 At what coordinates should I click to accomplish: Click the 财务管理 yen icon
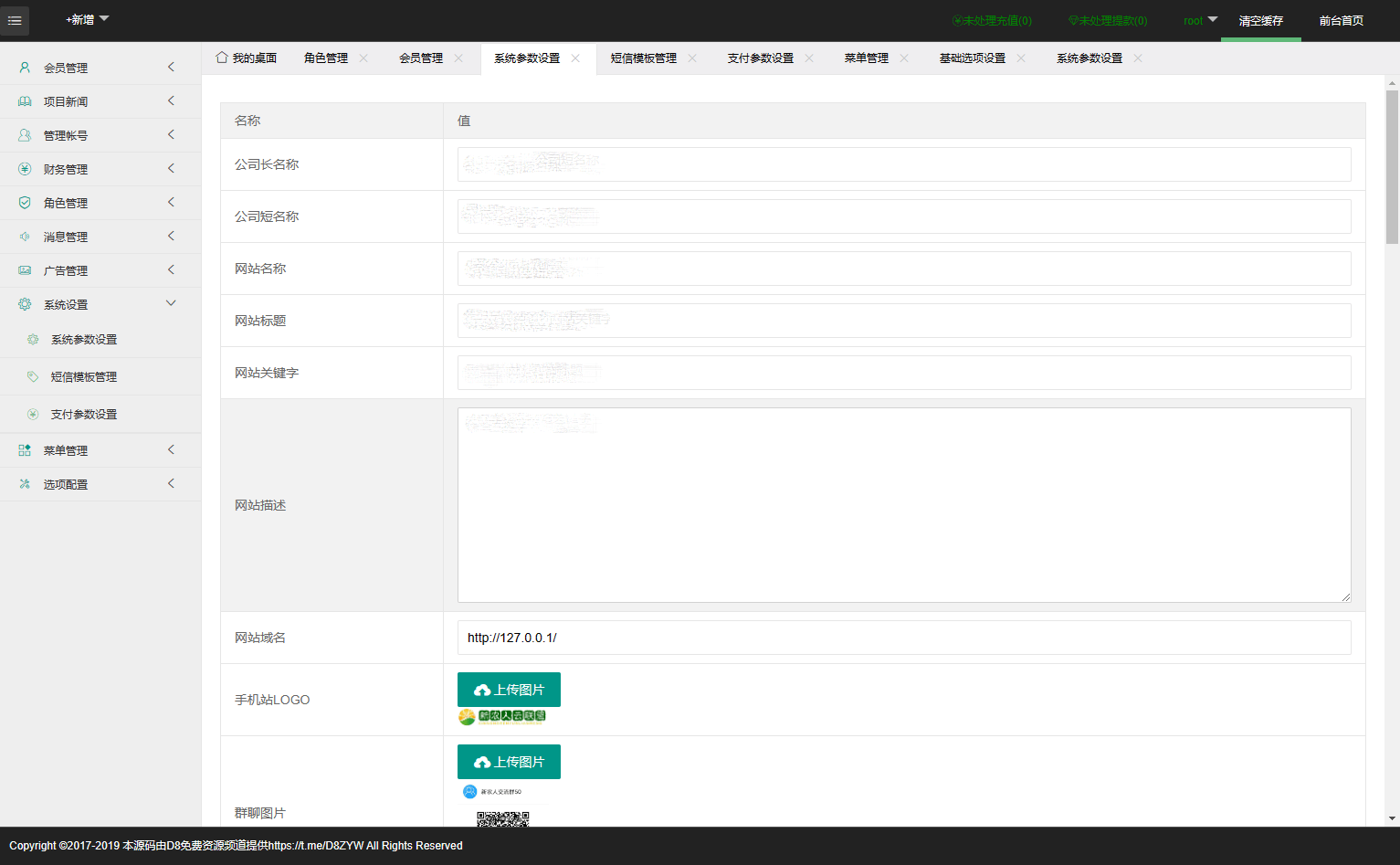click(25, 169)
